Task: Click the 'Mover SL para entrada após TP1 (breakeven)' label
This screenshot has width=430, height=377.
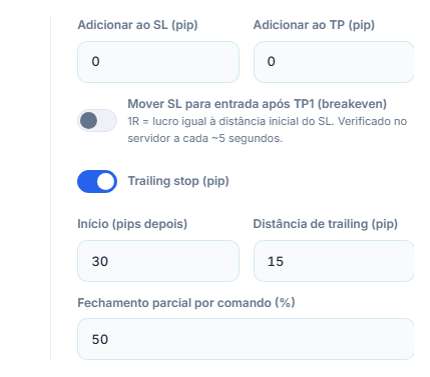Action: pos(257,104)
